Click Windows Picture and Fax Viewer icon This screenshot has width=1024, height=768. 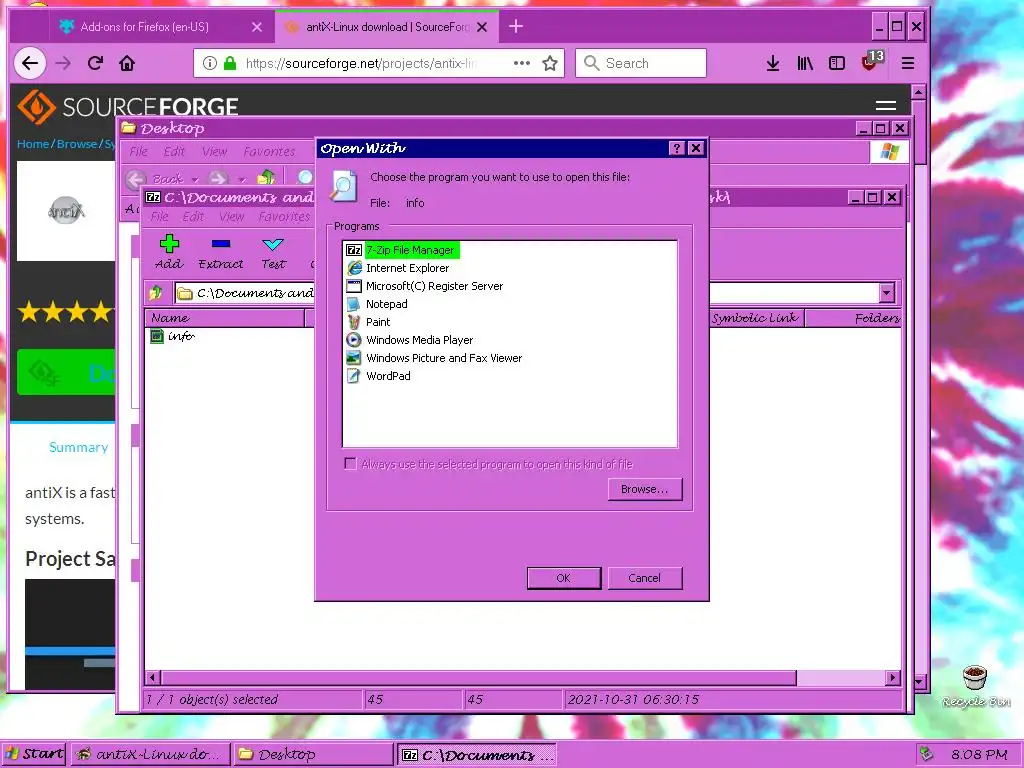pyautogui.click(x=354, y=358)
